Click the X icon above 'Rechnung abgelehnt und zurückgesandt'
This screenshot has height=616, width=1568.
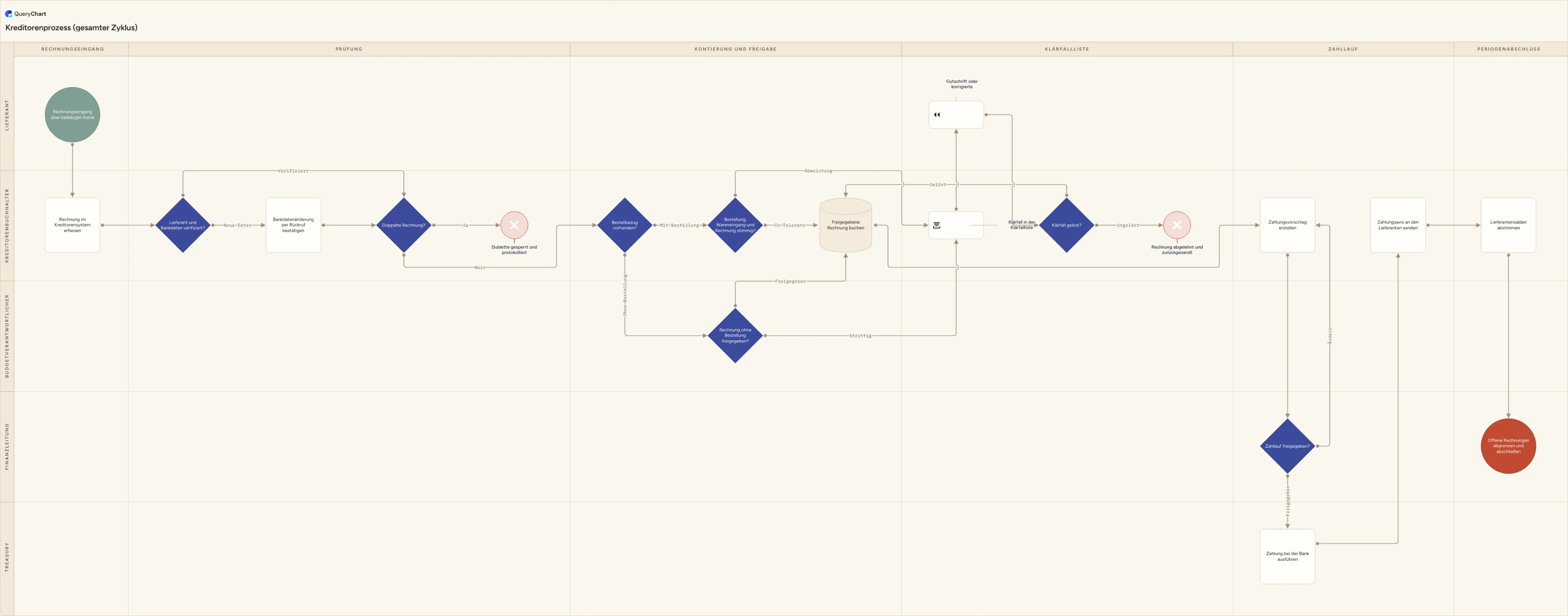(x=1177, y=225)
